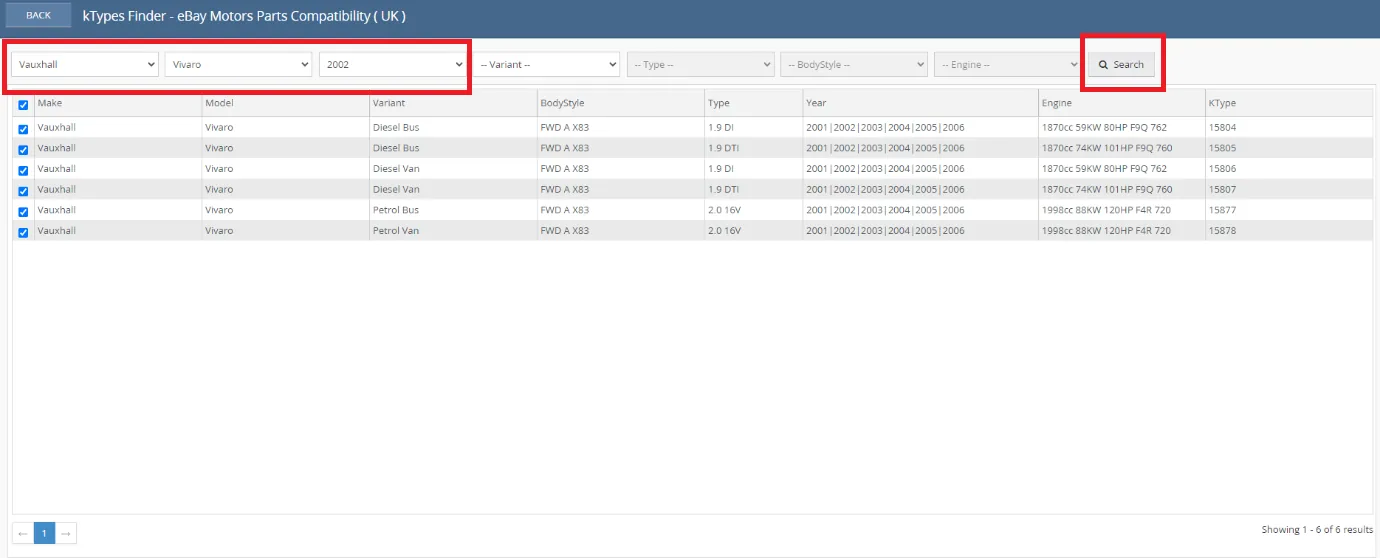Click engine F9Q 762 in row 15804

pos(1104,128)
